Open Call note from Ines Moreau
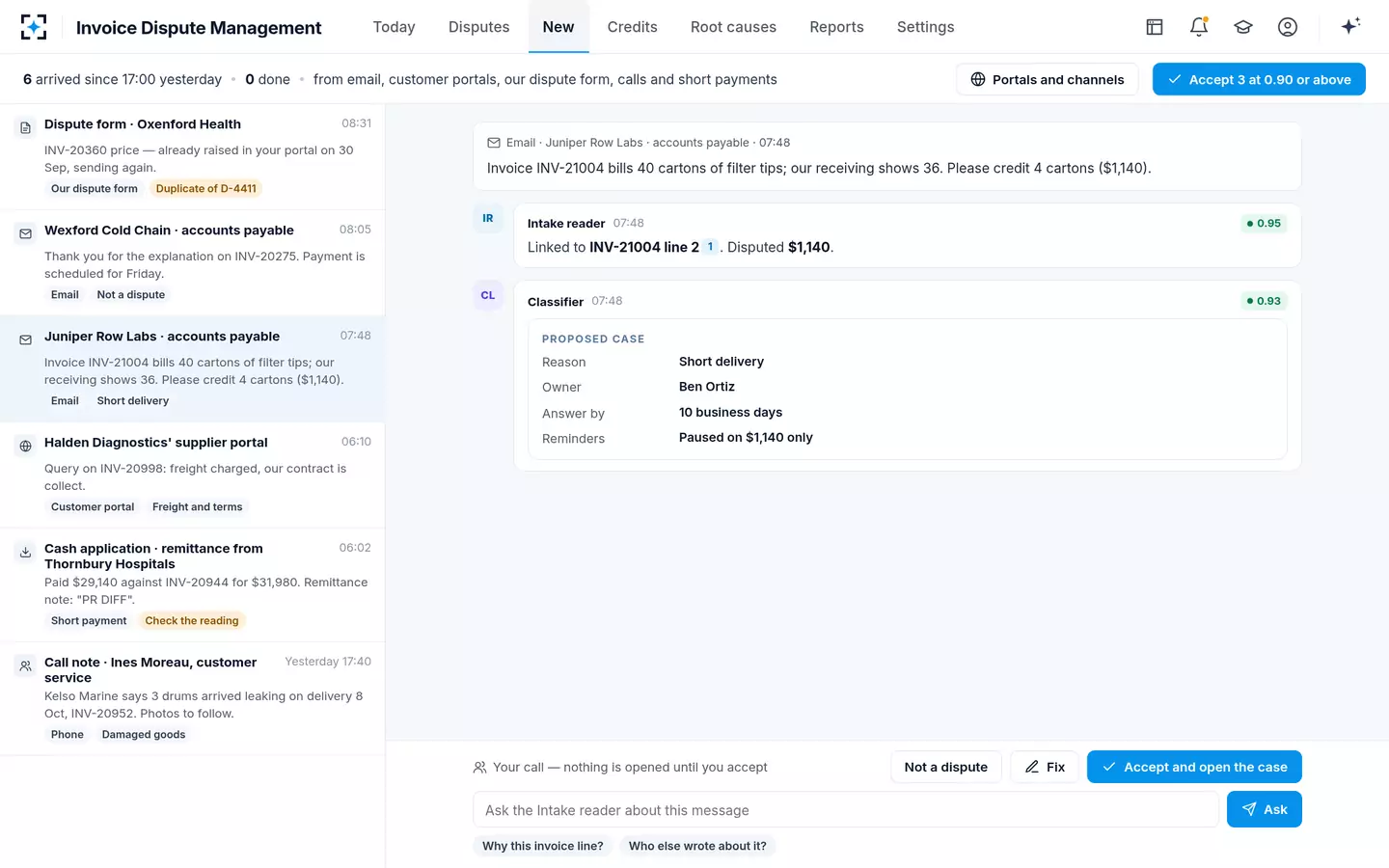Viewport: 1389px width, 868px height. (x=193, y=699)
